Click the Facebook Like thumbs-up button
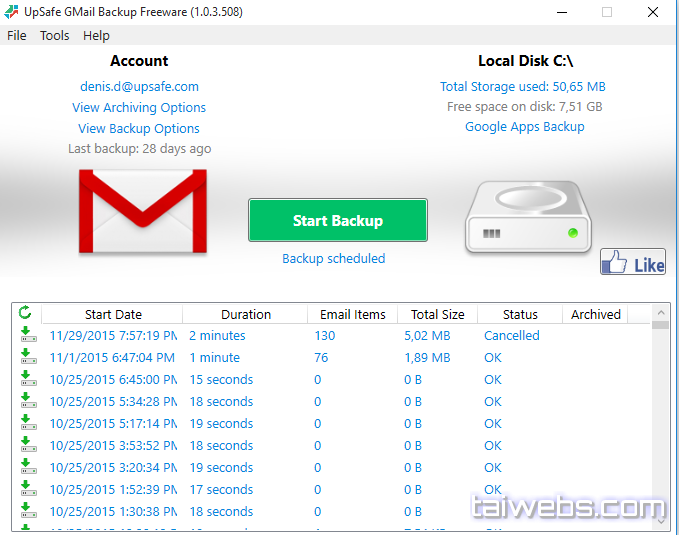 632,263
